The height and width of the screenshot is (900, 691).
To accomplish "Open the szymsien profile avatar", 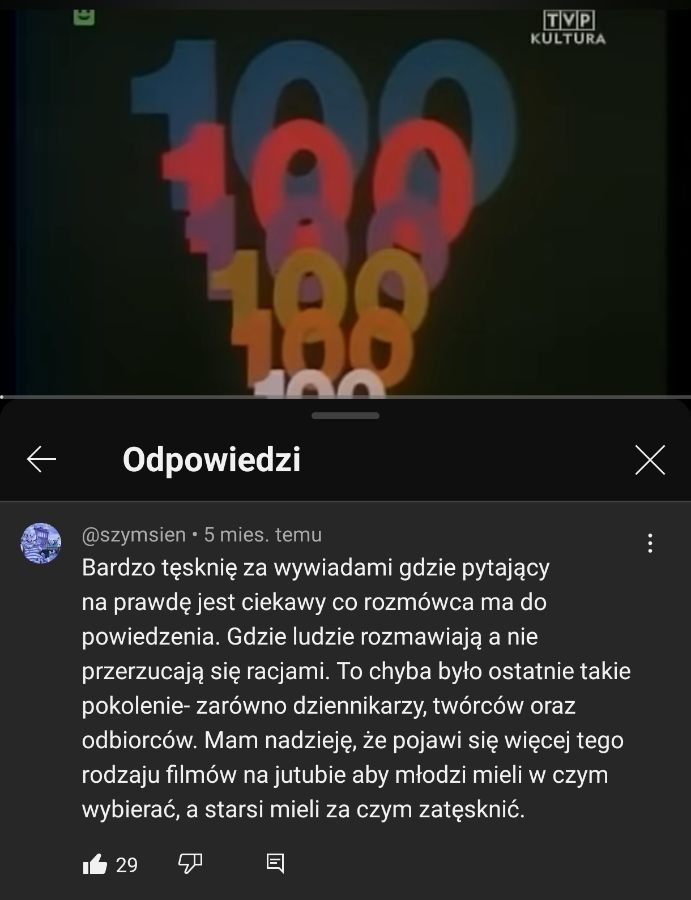I will [41, 543].
